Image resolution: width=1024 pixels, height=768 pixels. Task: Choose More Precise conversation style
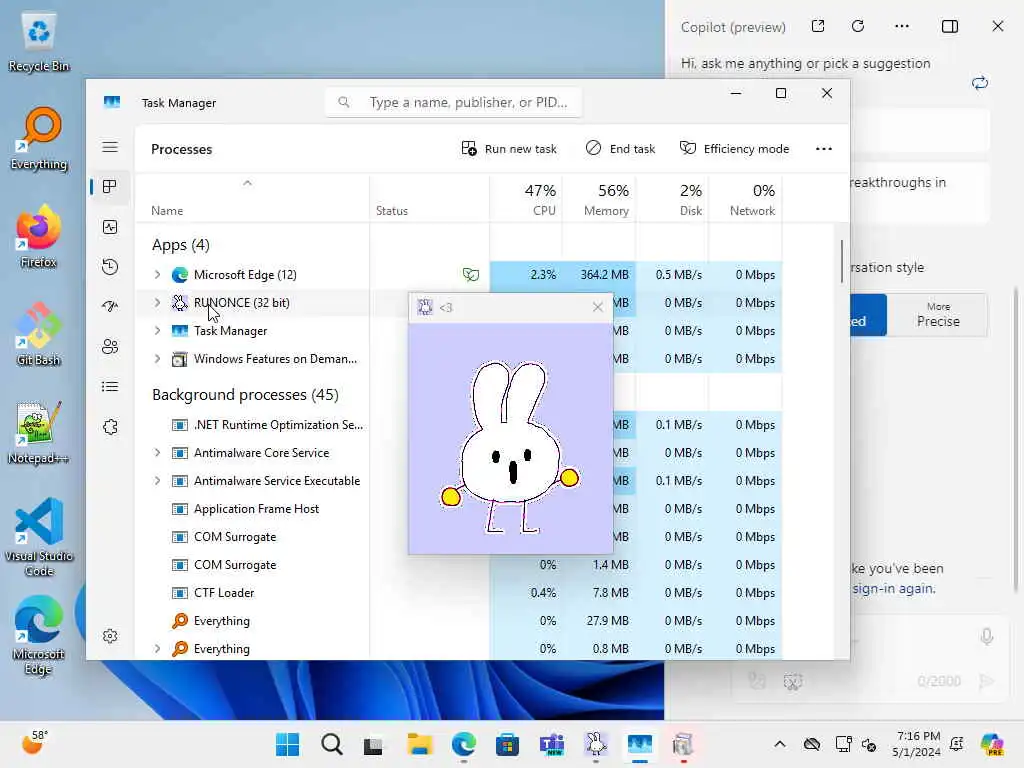coord(938,315)
